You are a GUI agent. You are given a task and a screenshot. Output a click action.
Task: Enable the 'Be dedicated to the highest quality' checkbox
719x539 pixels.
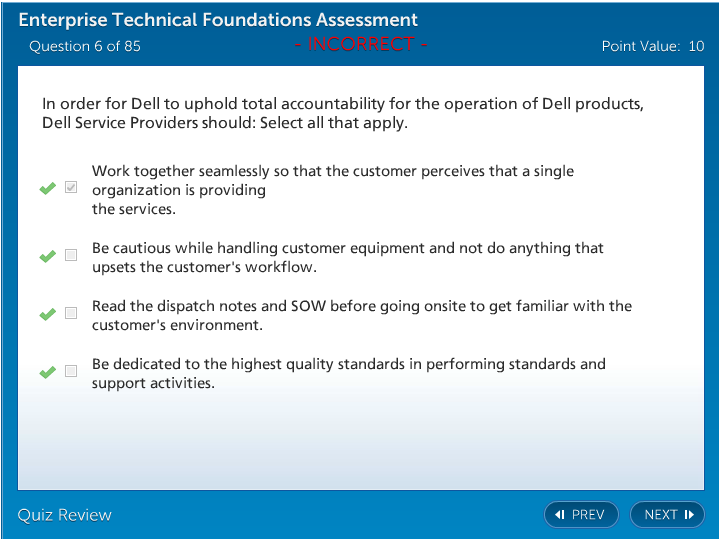tap(71, 371)
